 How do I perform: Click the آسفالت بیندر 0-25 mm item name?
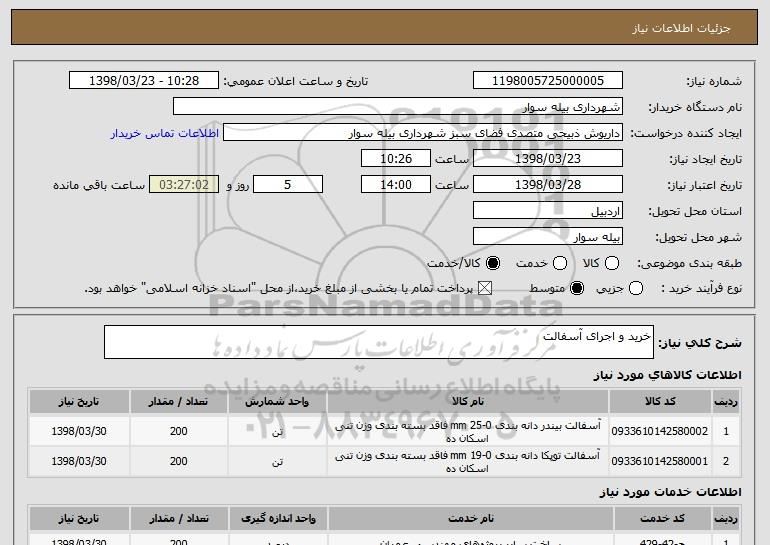tap(468, 432)
